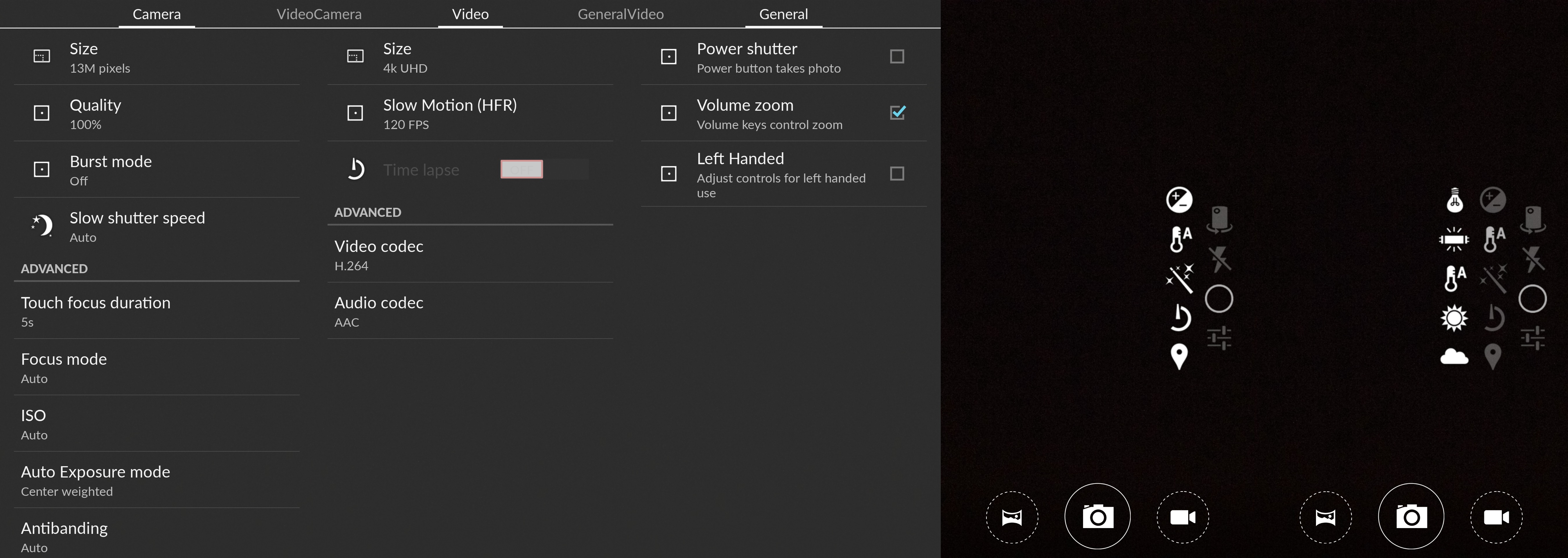
Task: Switch camera with the flip icon in left viewfinder
Action: [x=1219, y=219]
